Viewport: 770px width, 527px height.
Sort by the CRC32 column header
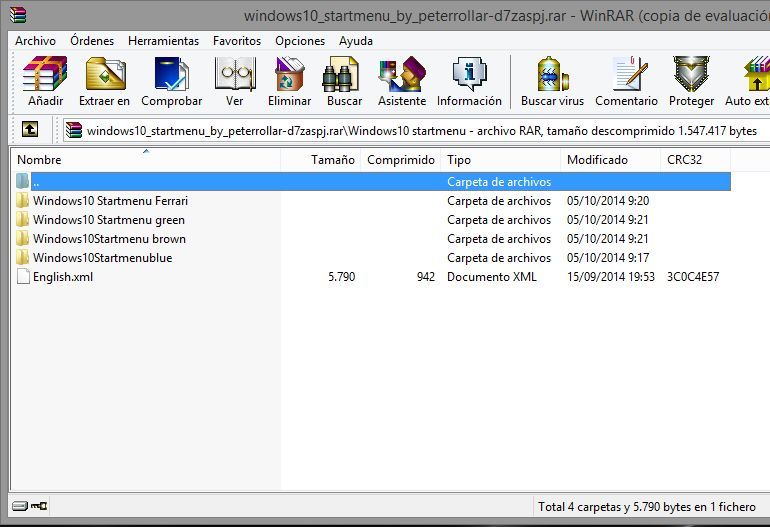click(x=696, y=160)
